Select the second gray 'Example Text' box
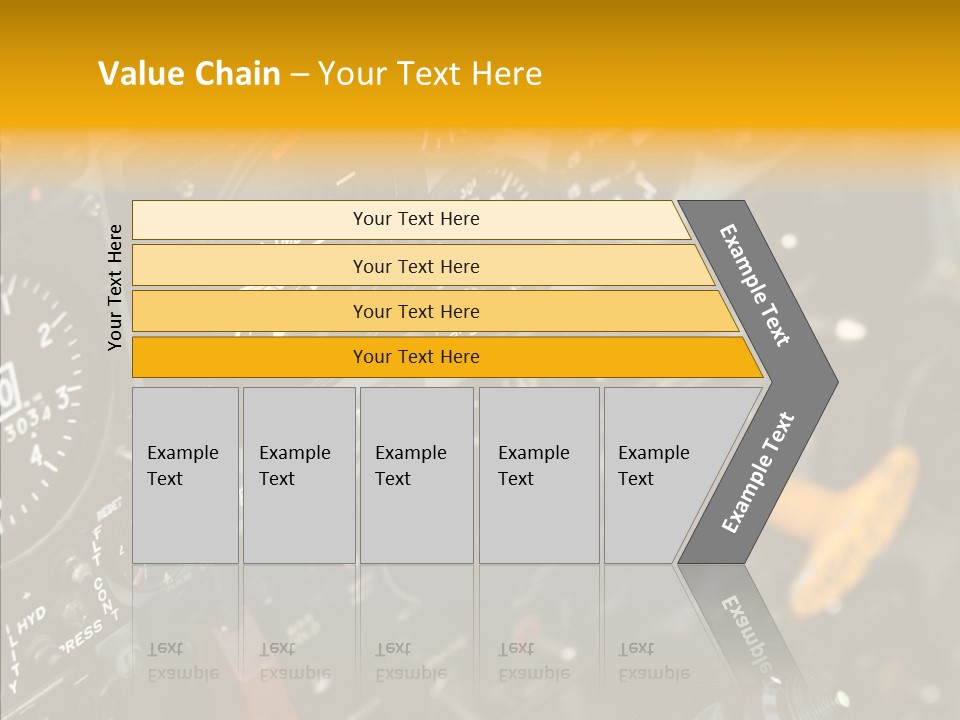 (299, 475)
